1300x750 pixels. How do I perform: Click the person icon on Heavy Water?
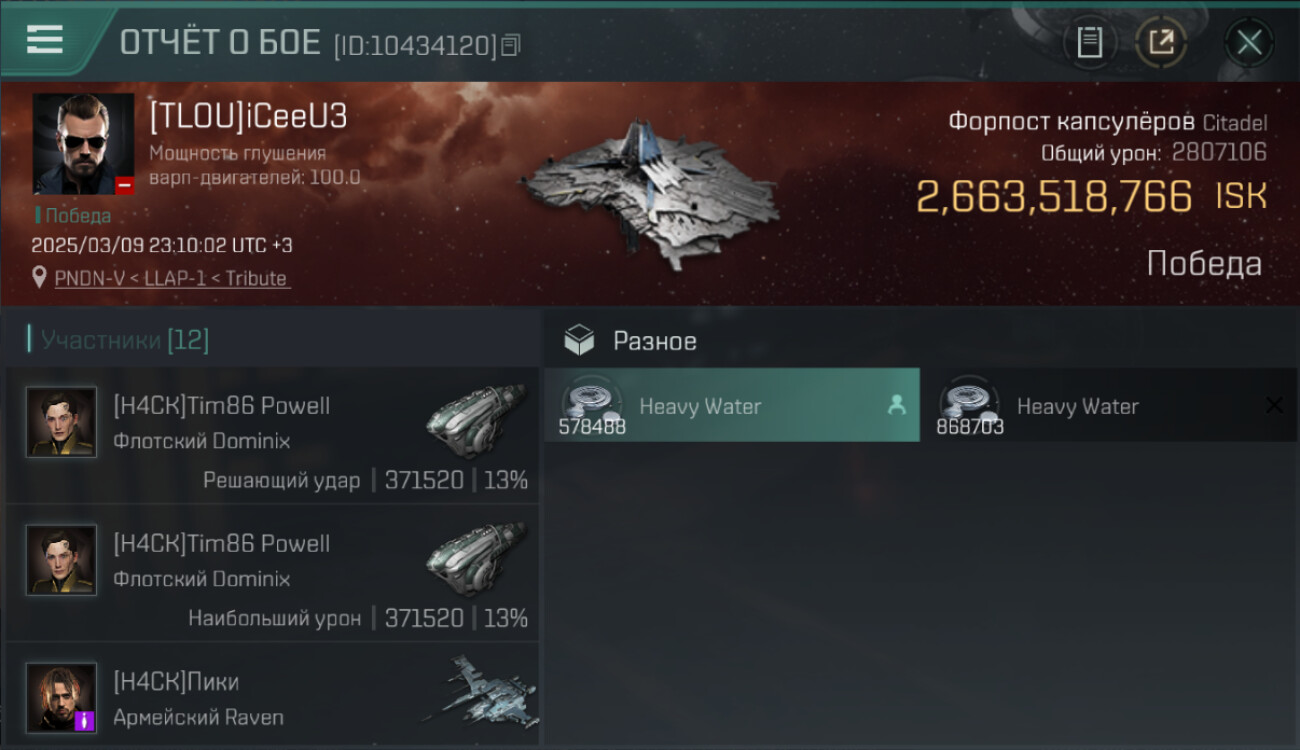click(x=896, y=405)
